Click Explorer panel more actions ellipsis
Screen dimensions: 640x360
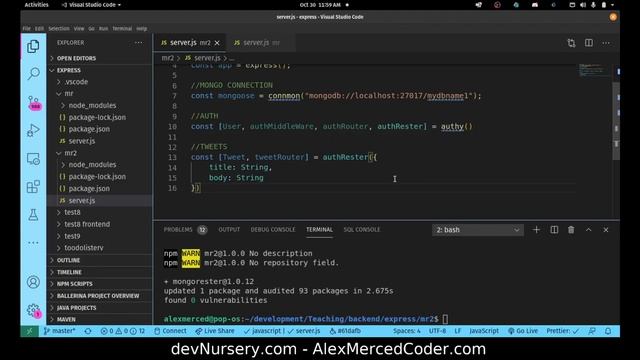(x=138, y=42)
